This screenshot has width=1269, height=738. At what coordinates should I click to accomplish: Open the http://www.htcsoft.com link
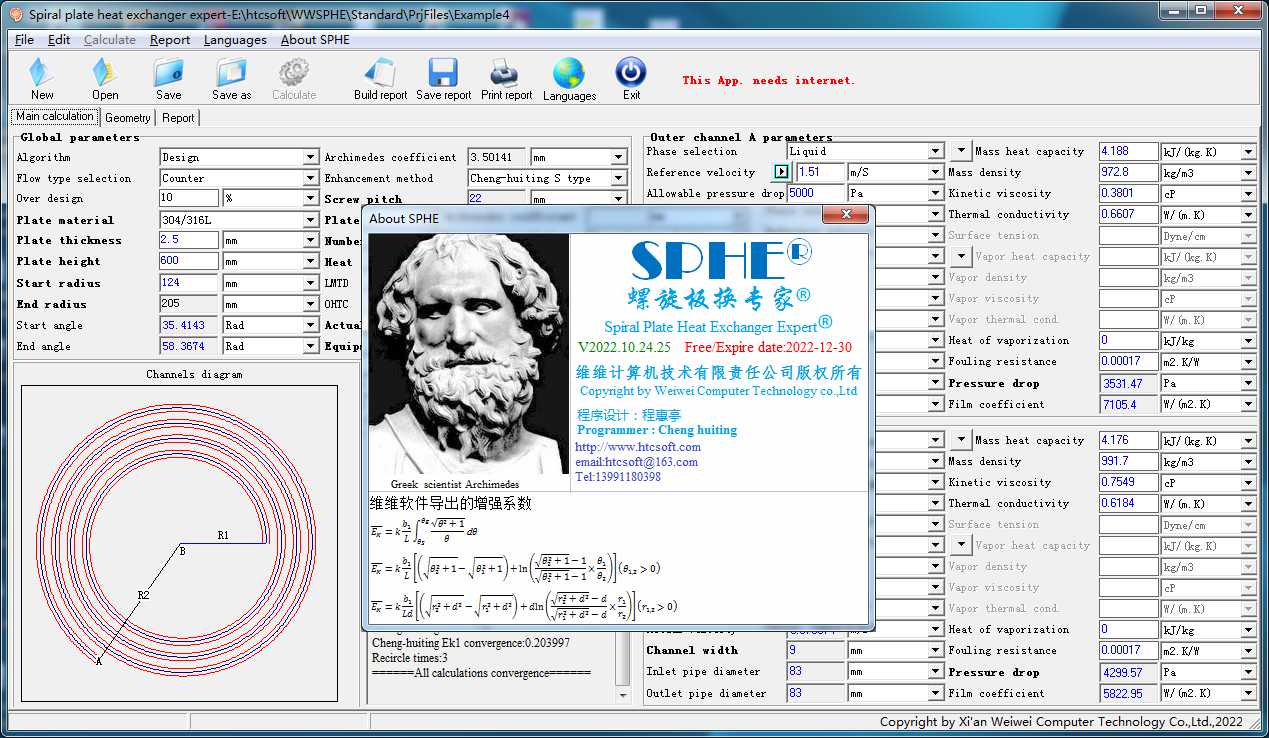(638, 447)
